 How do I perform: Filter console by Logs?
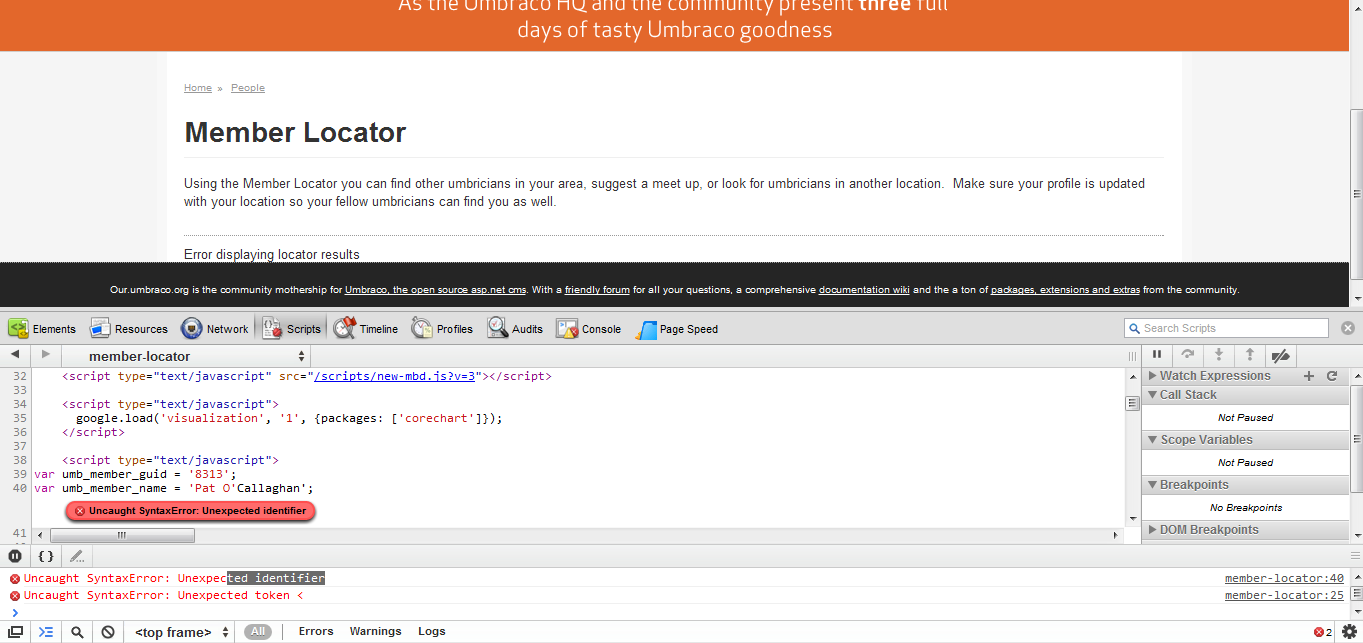432,632
